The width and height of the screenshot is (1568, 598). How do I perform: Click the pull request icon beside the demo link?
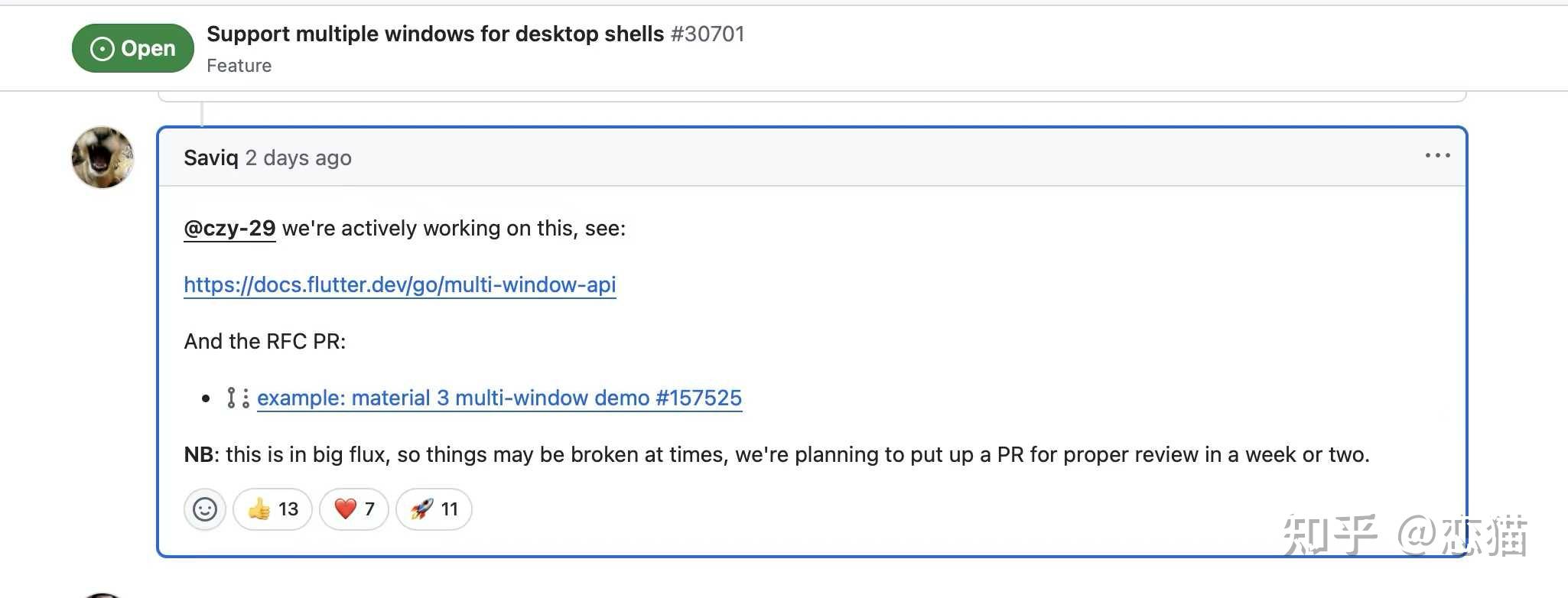coord(237,398)
